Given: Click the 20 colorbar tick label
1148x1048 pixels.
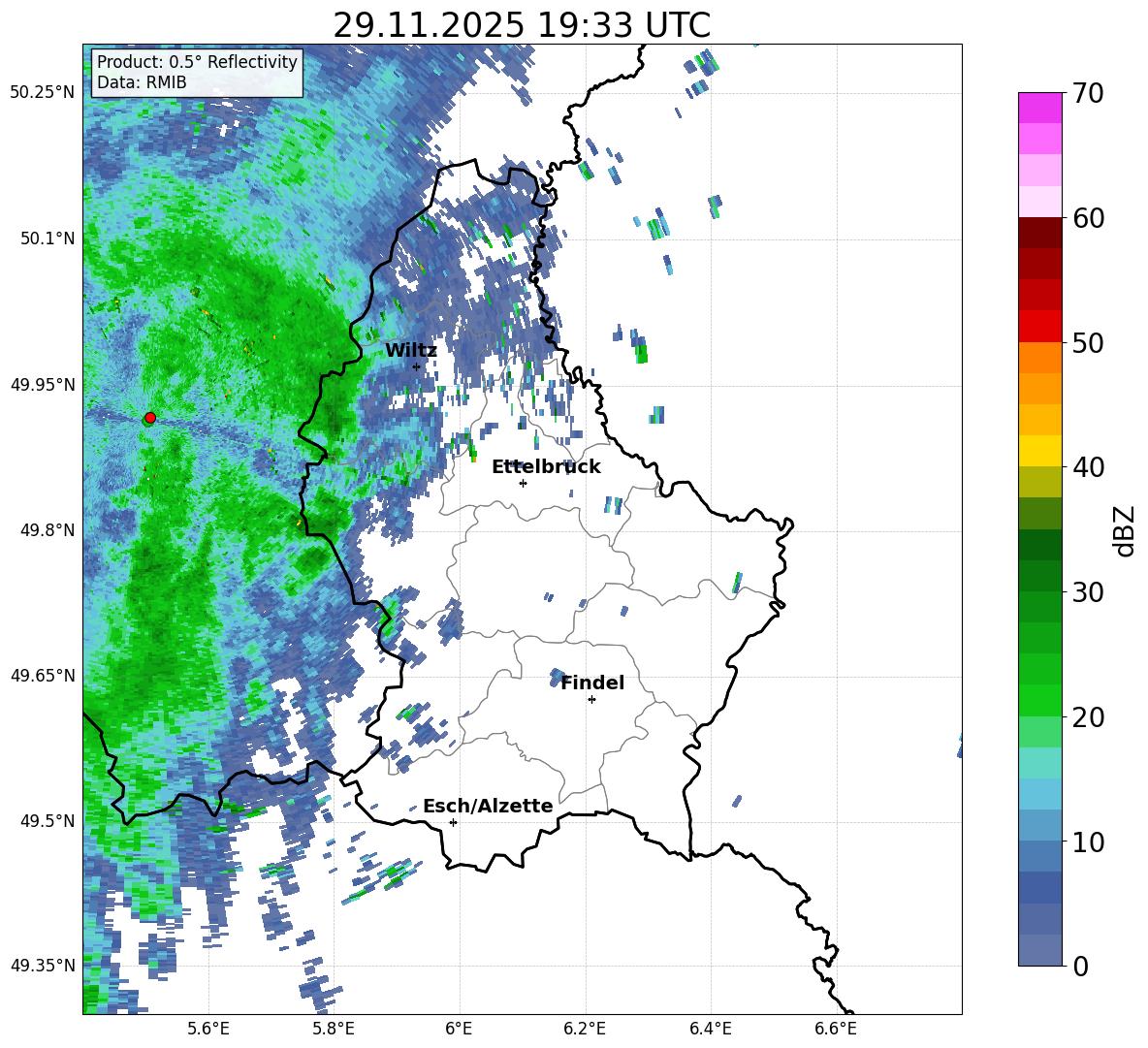Looking at the screenshot, I should tap(1087, 717).
